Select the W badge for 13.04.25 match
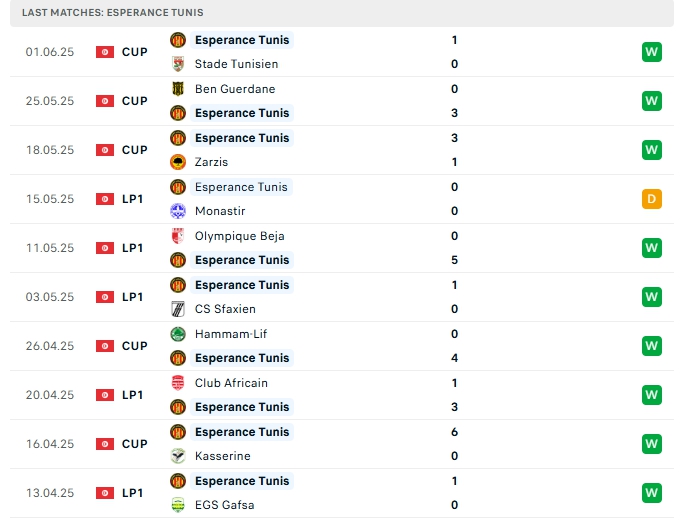685x522 pixels. point(652,493)
